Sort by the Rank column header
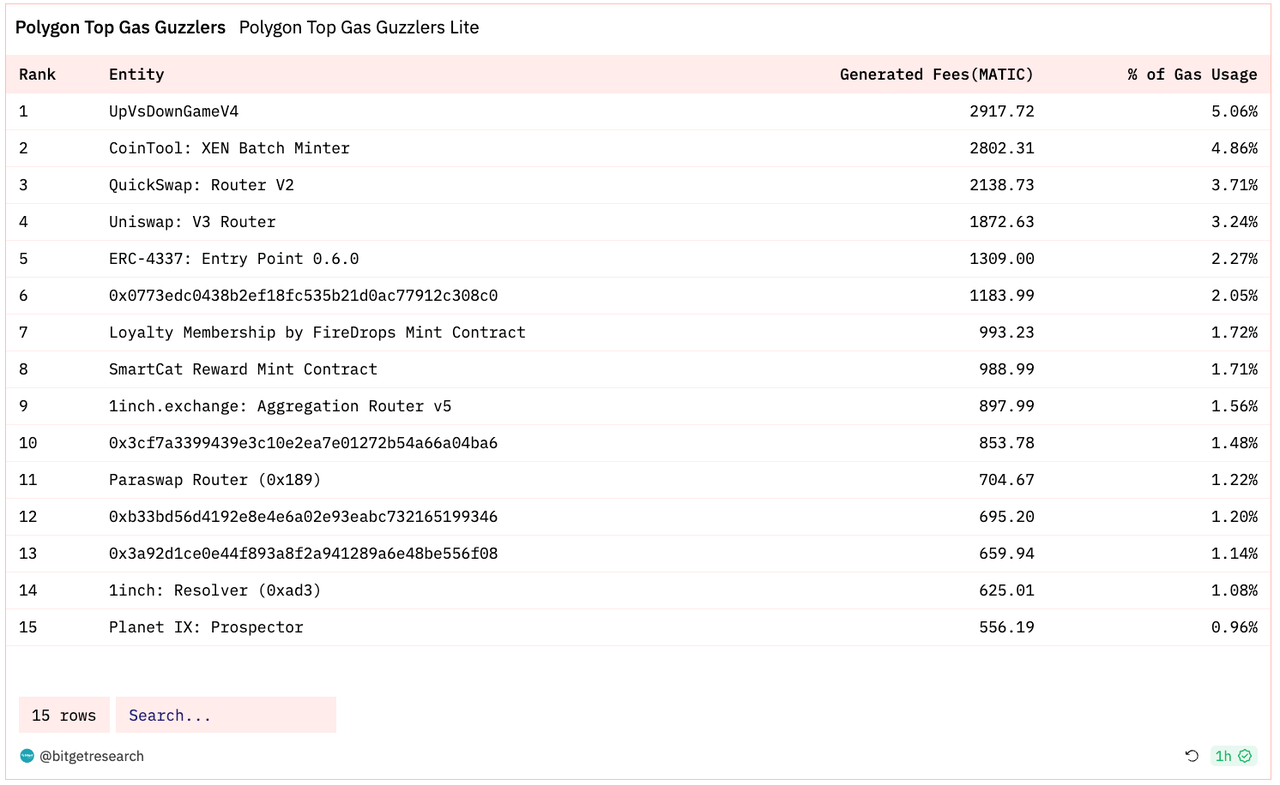The height and width of the screenshot is (785, 1280). click(x=37, y=74)
